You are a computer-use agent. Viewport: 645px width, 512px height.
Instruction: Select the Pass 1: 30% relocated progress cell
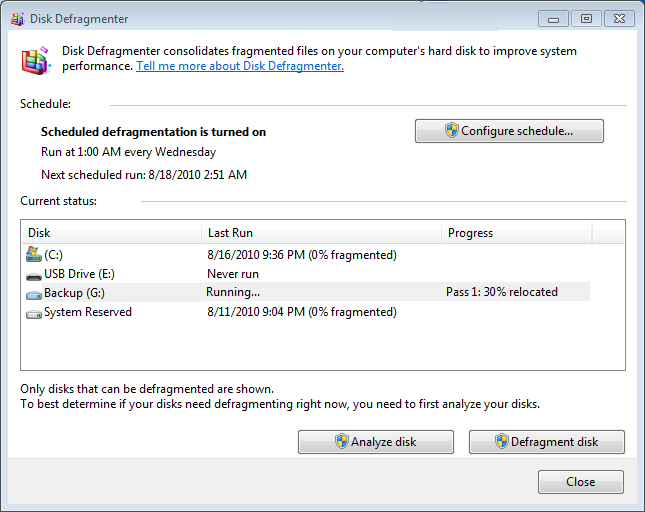pos(501,292)
